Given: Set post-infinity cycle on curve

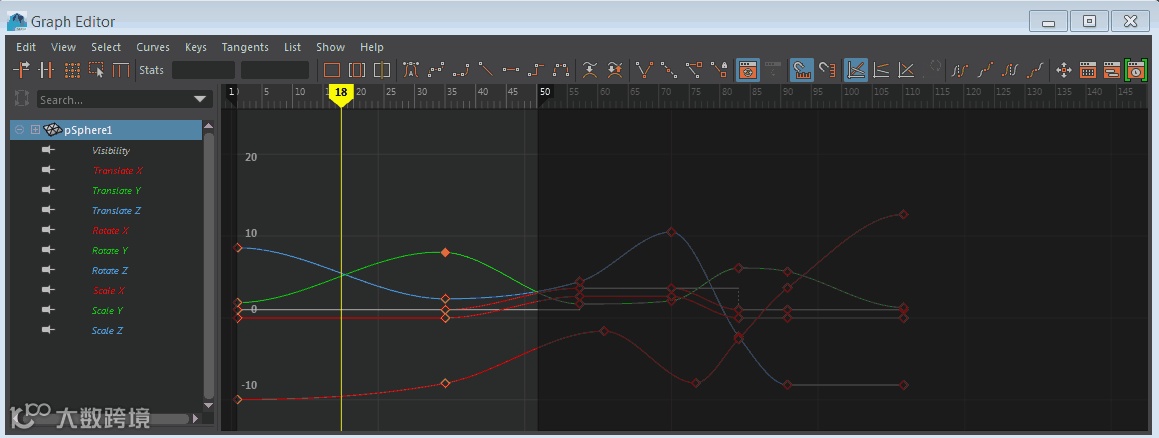Looking at the screenshot, I should coord(1010,70).
